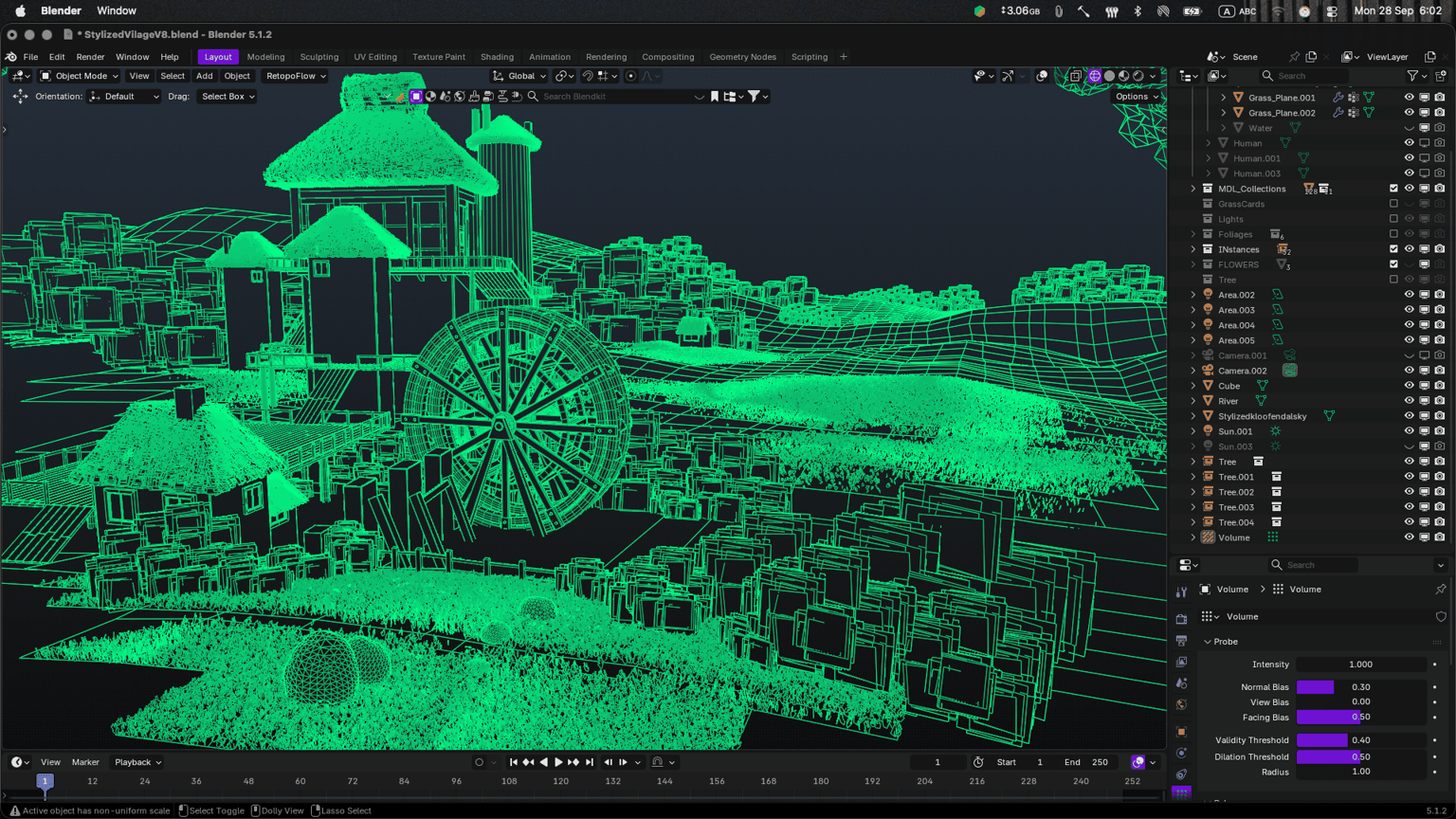
Task: Open the Tool properties tab
Action: click(1181, 592)
